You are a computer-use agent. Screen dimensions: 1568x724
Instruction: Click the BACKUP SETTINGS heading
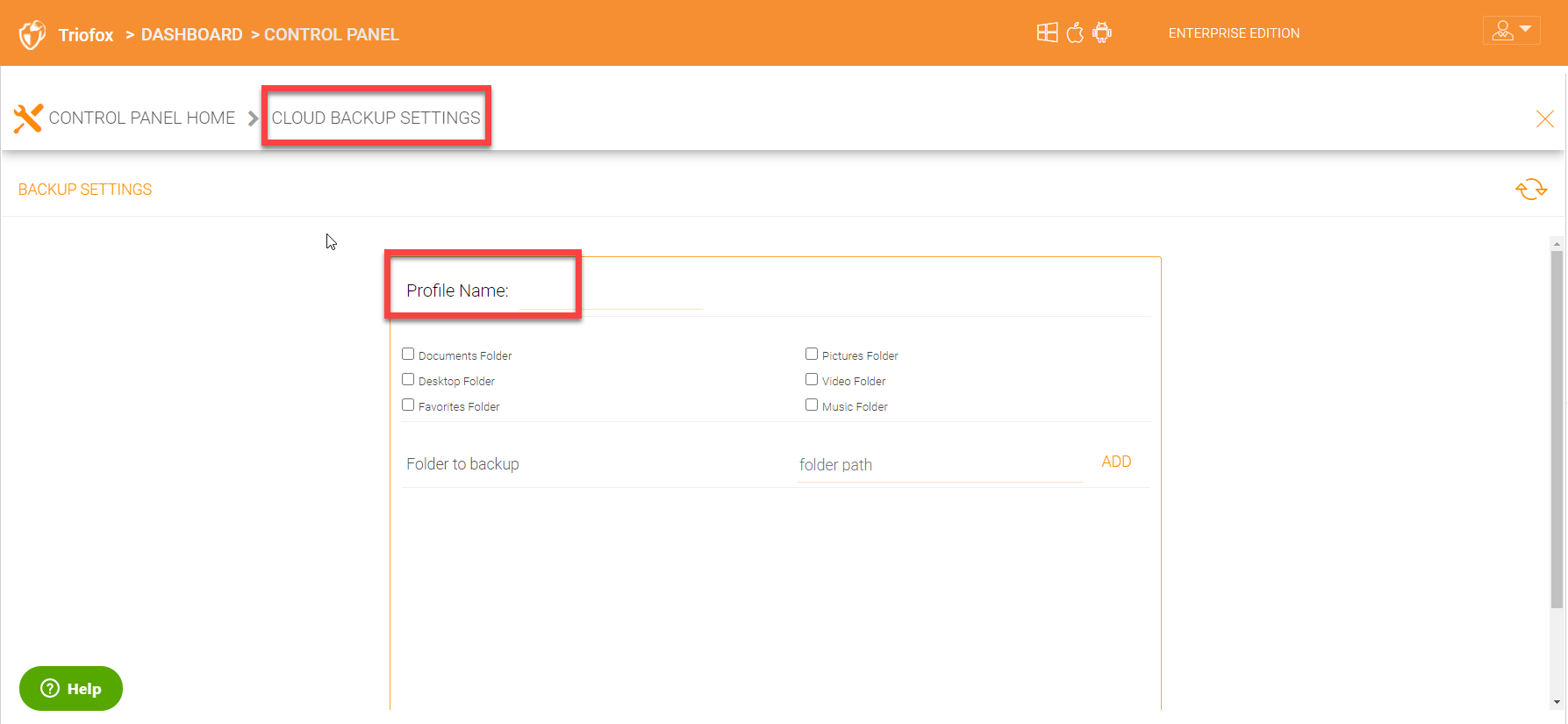(x=85, y=190)
